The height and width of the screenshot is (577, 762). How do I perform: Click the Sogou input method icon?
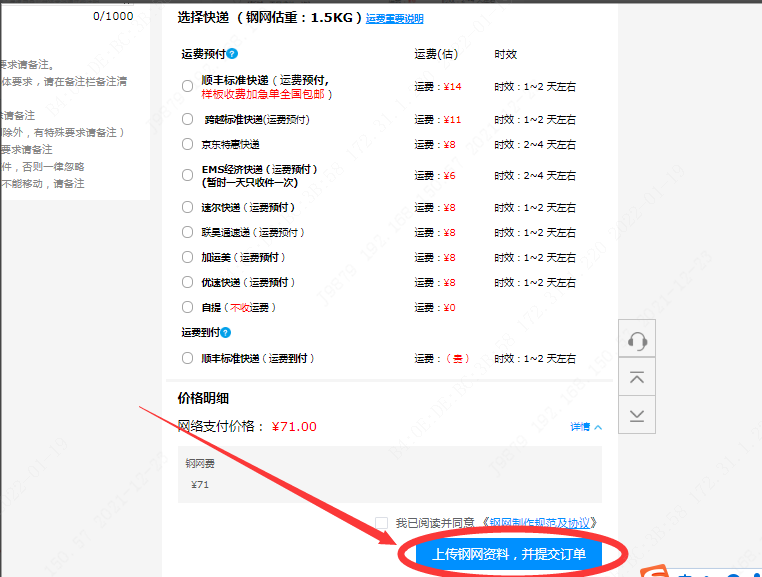658,573
